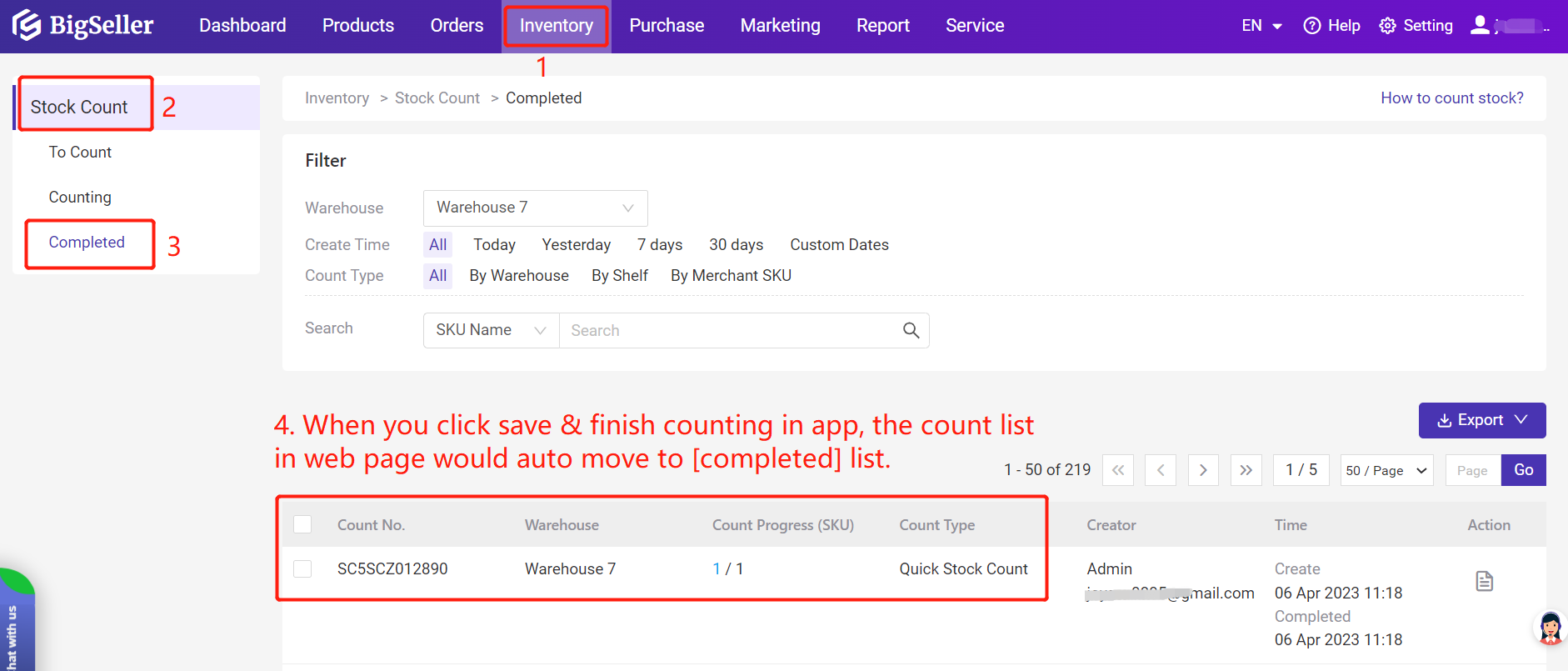Click Inventory in the breadcrumb

pyautogui.click(x=337, y=98)
